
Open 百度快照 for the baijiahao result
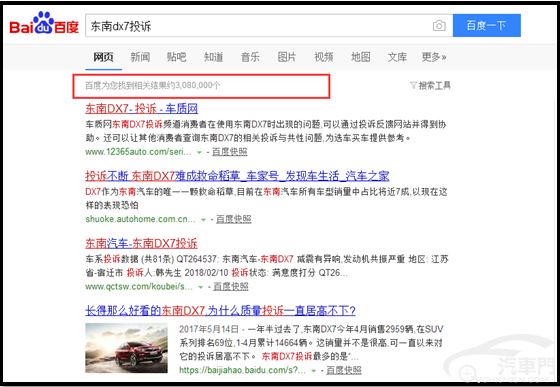tap(344, 370)
